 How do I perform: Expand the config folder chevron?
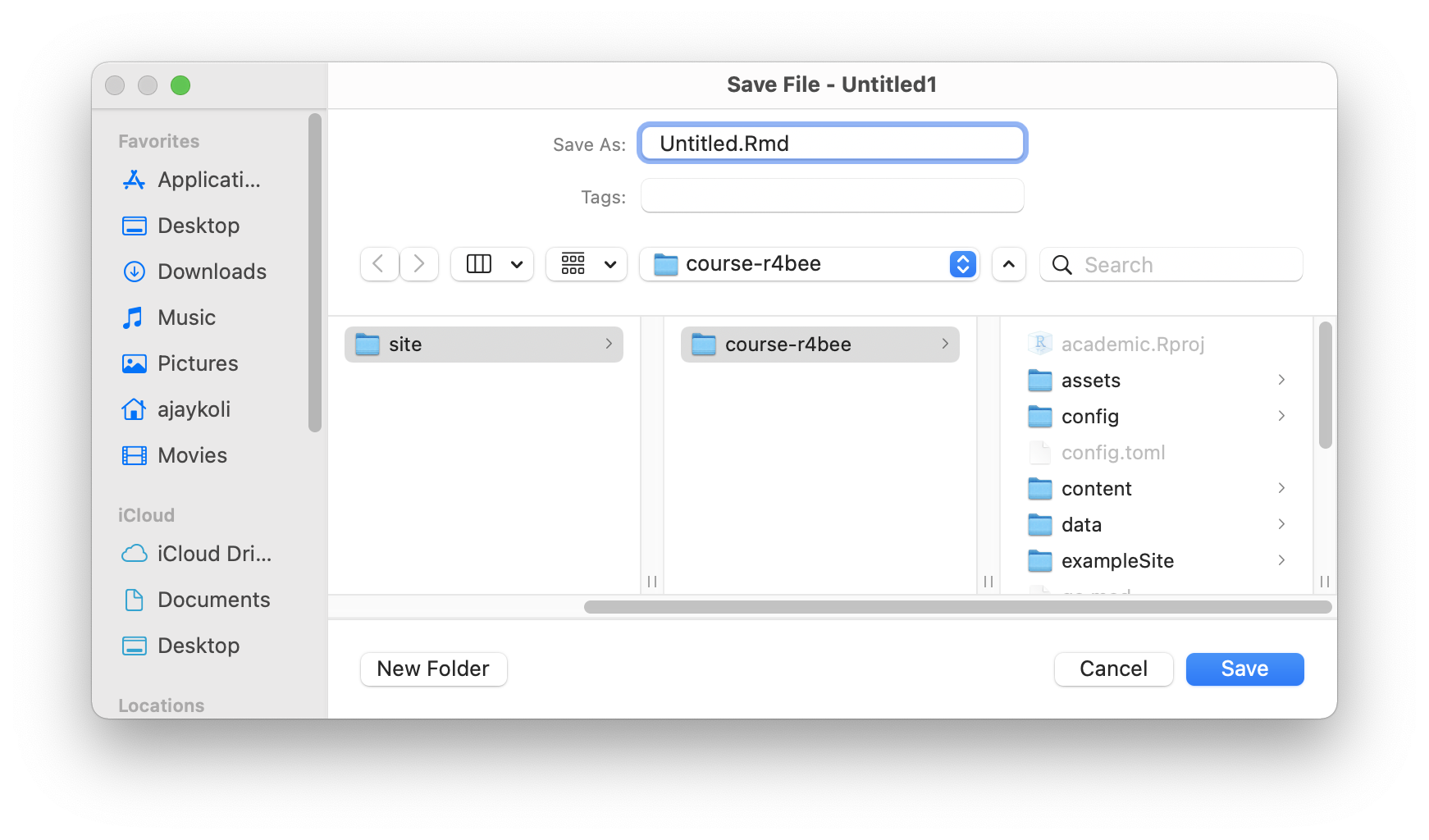pyautogui.click(x=1281, y=416)
